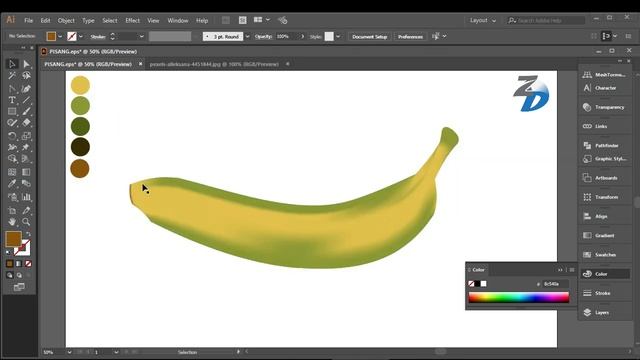Click the Preferences button
The image size is (640, 360).
(x=410, y=37)
